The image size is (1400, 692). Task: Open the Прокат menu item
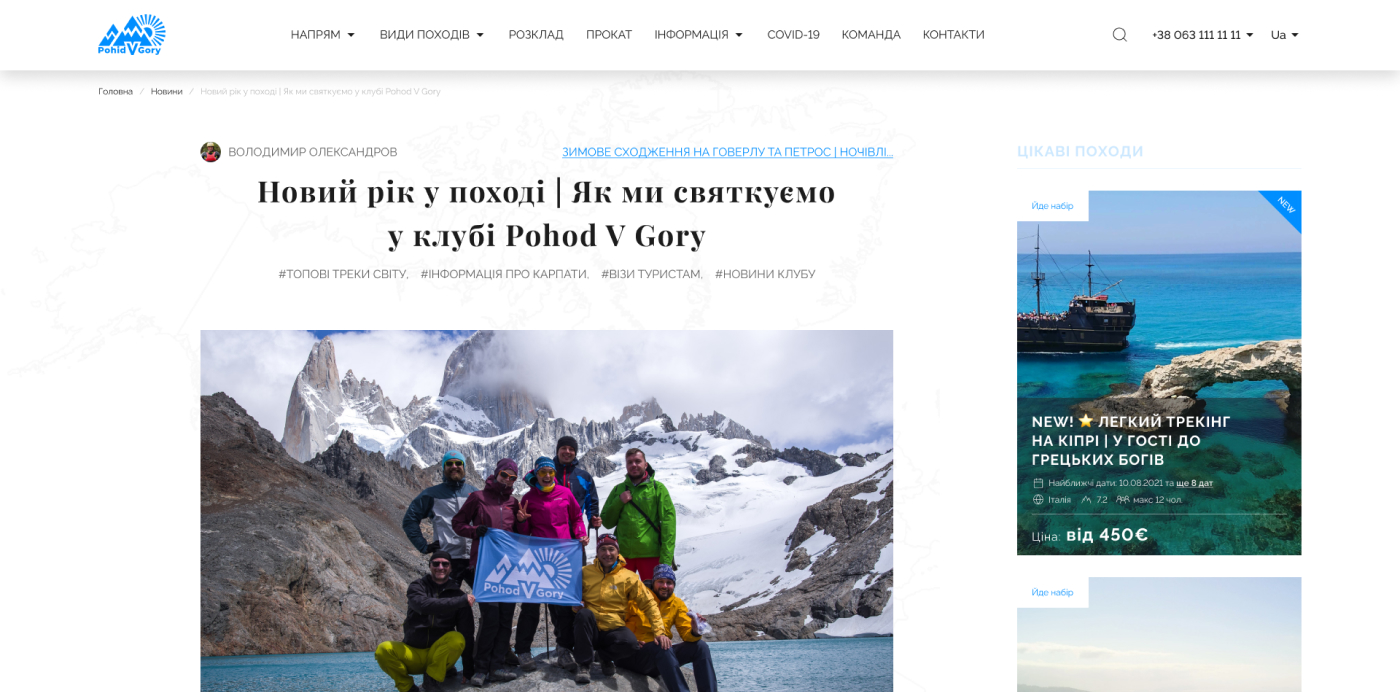point(609,35)
